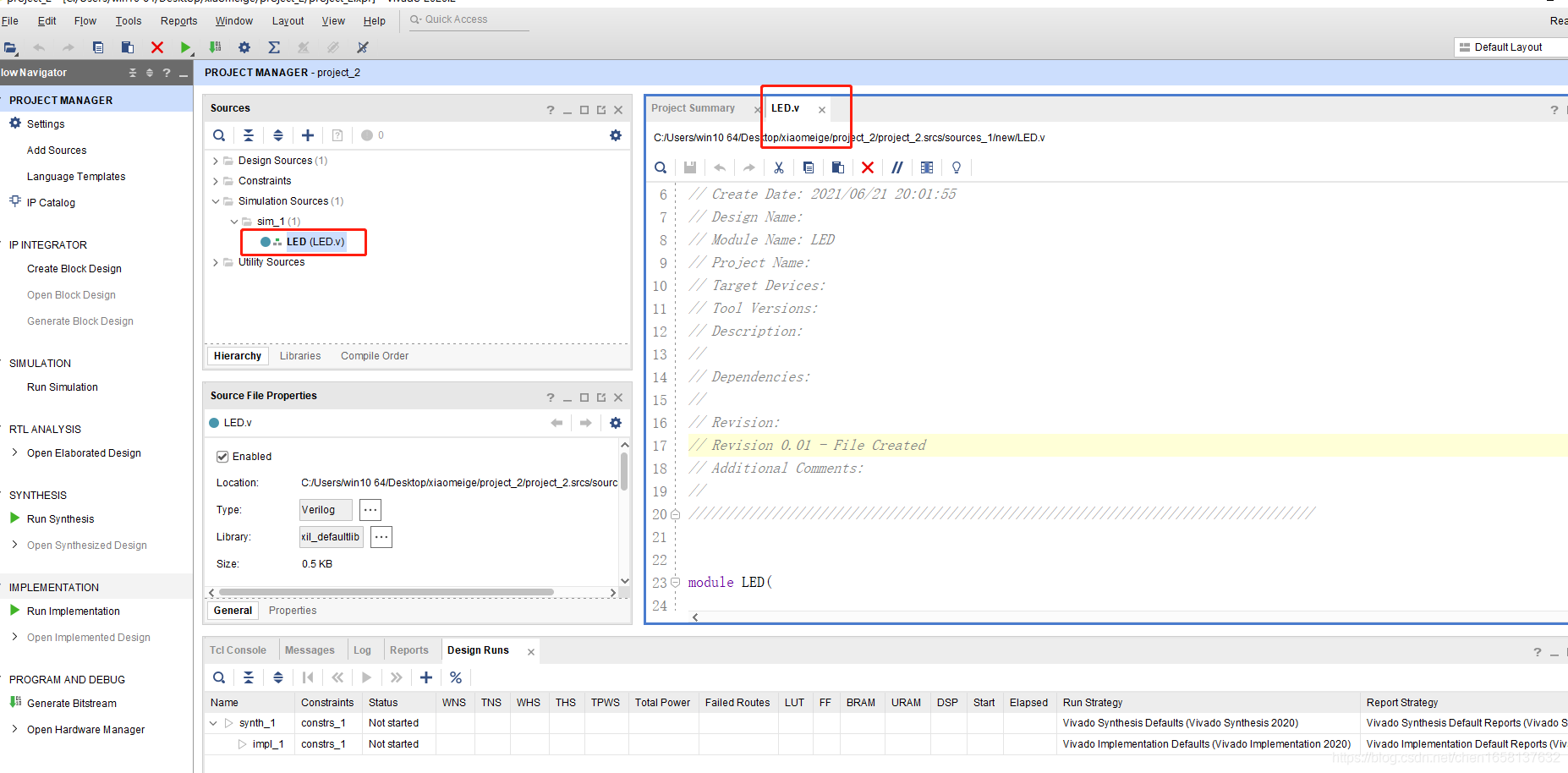
Task: Expand Open Hardware Manager
Action: [x=14, y=729]
